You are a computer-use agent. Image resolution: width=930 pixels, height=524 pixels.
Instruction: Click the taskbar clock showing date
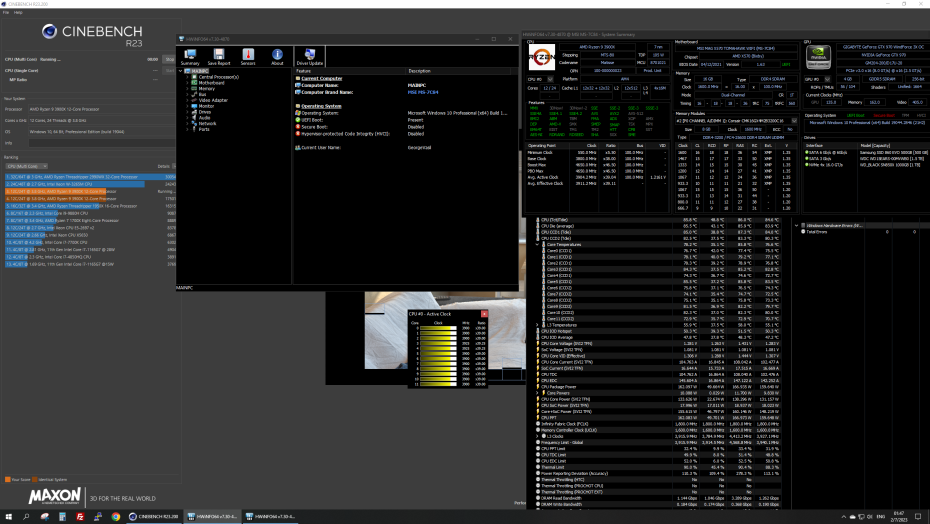(x=899, y=517)
